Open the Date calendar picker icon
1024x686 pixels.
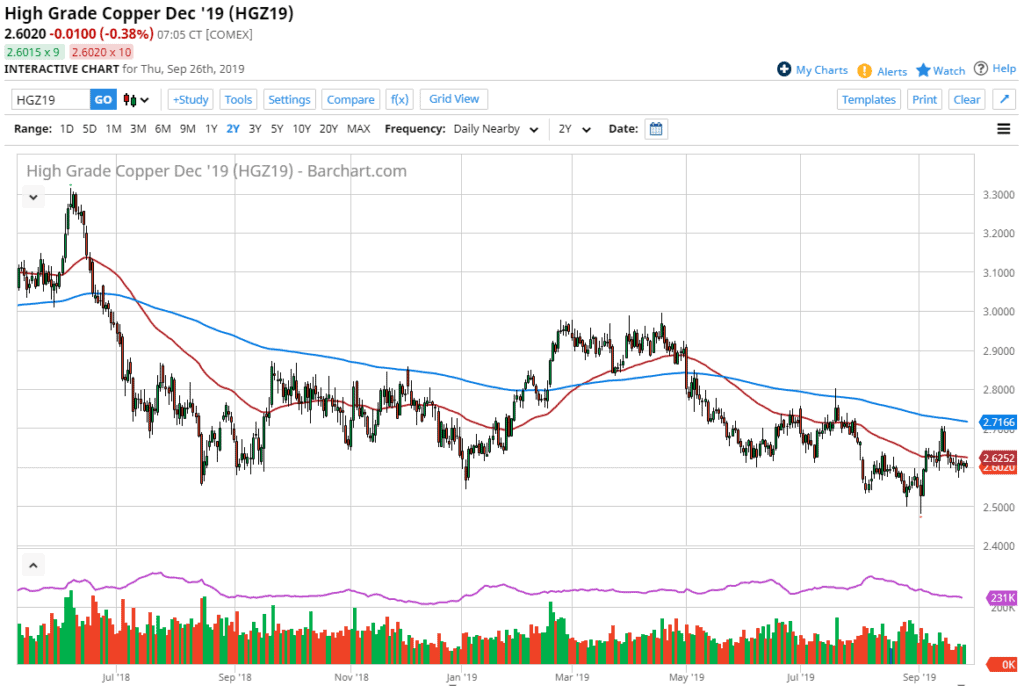(656, 128)
